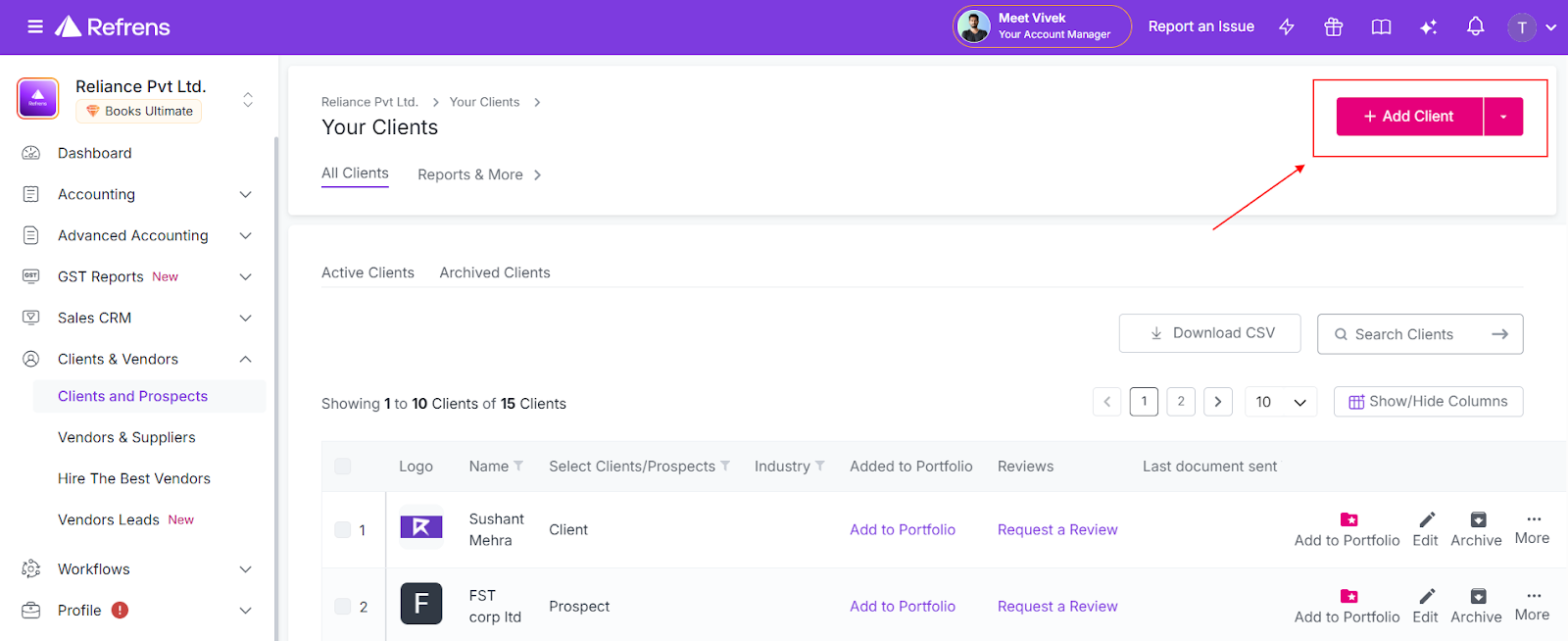Click Meet Vivek account manager button
Viewport: 1568px width, 641px height.
[x=1043, y=26]
